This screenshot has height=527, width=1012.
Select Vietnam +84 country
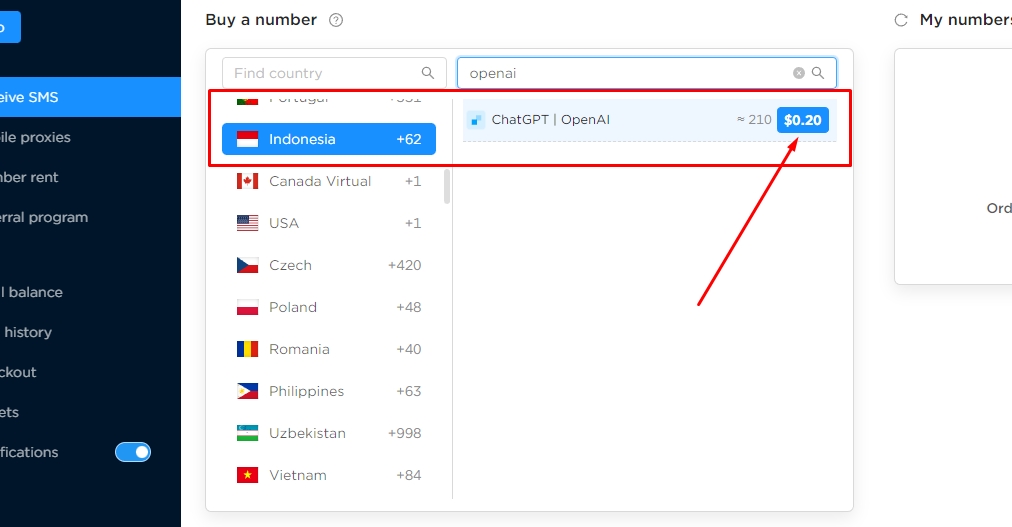(329, 475)
